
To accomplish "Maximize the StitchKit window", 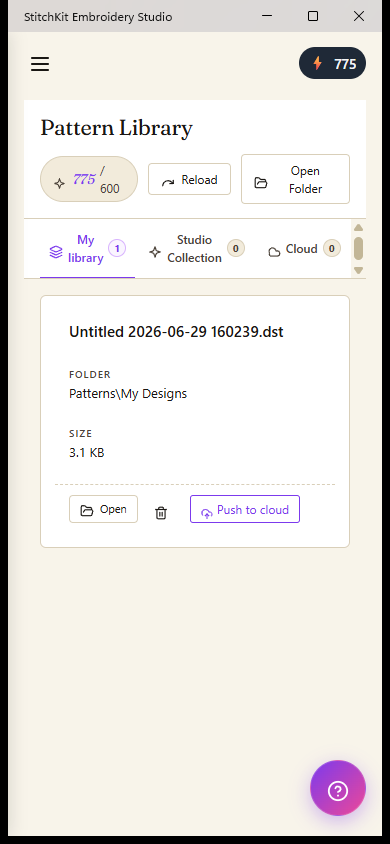I will [313, 16].
